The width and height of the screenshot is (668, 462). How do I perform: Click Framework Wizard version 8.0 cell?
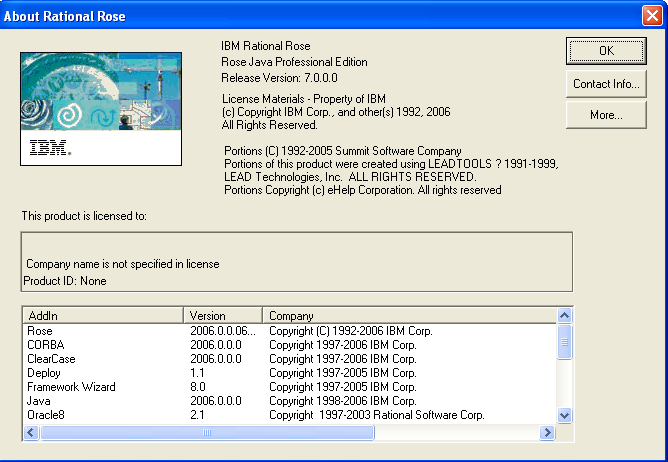pyautogui.click(x=198, y=387)
